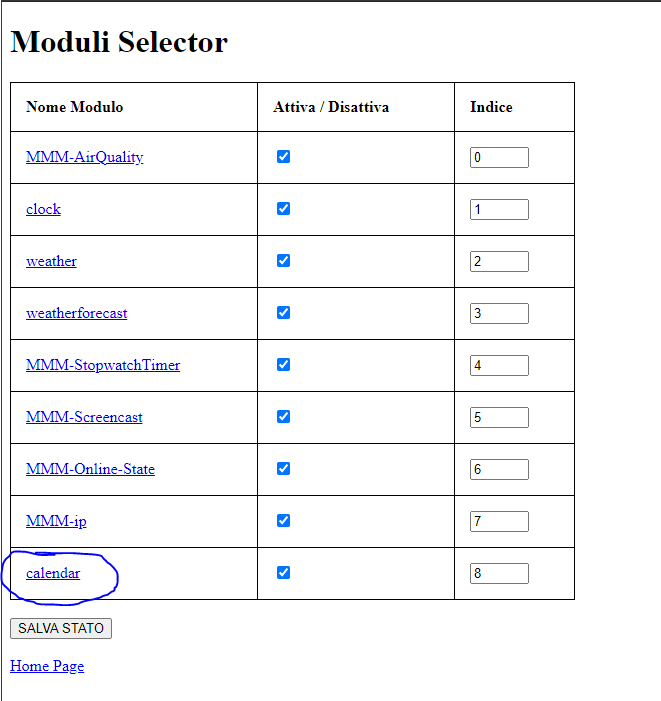Focus the calendar index field showing 8

click(x=499, y=573)
